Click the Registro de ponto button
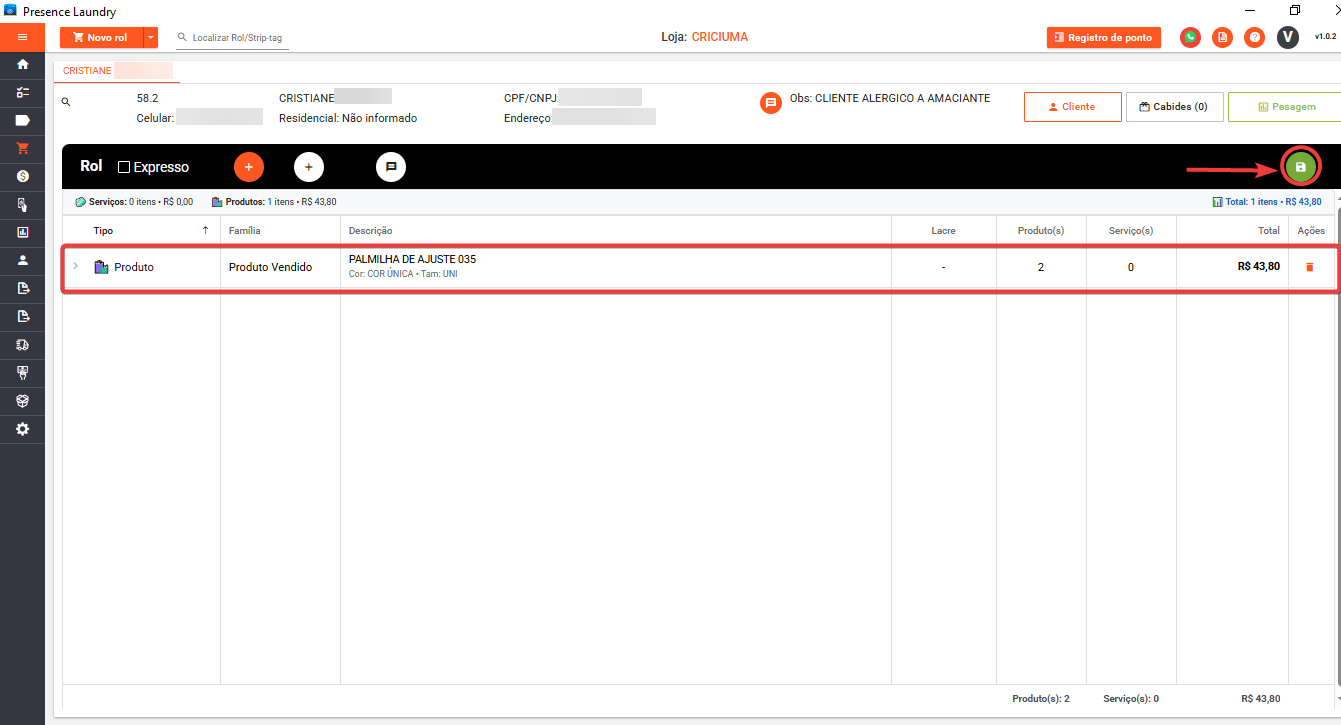Image resolution: width=1341 pixels, height=725 pixels. 1103,38
